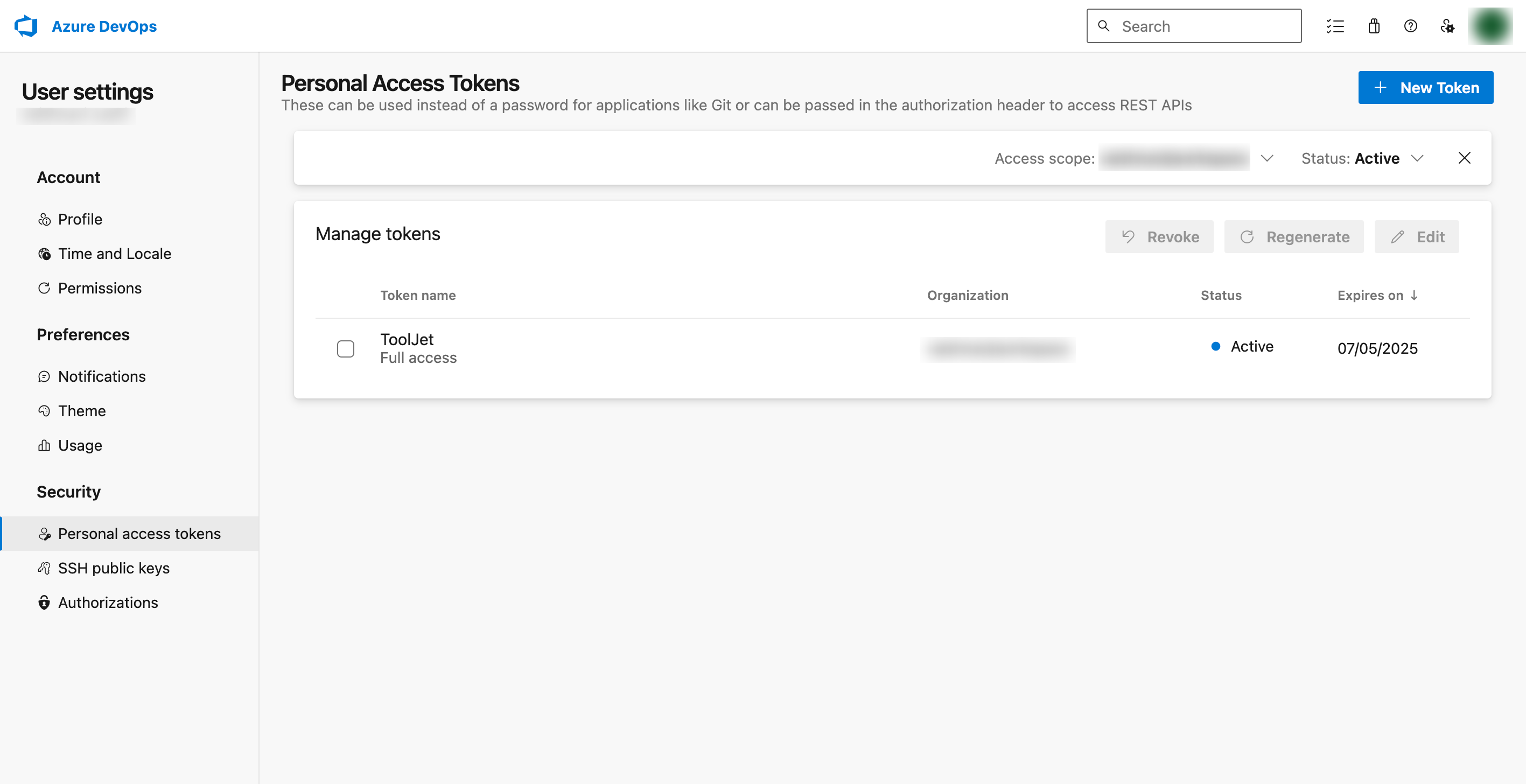Image resolution: width=1526 pixels, height=784 pixels.
Task: Click the Authorizations shield icon
Action: 45,602
